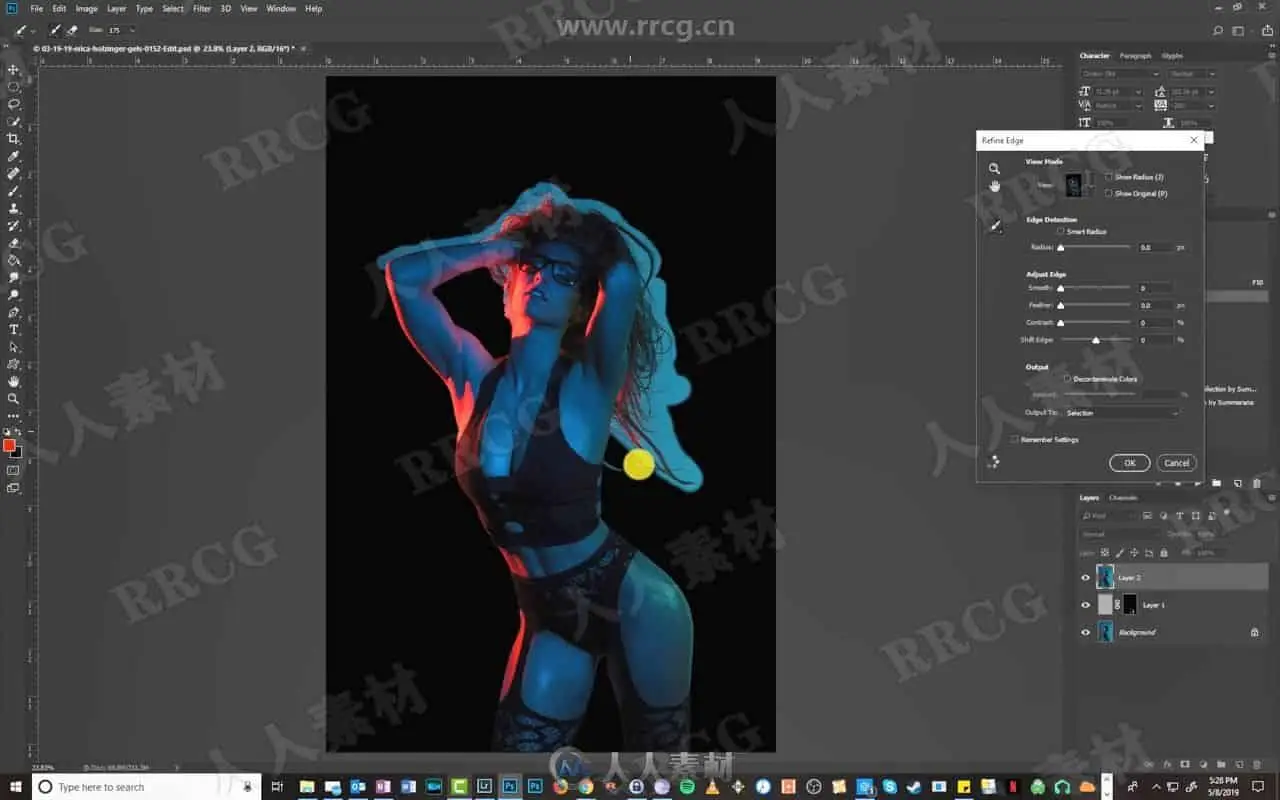Toggle Quick Mask mode in the toolbar

tap(13, 470)
